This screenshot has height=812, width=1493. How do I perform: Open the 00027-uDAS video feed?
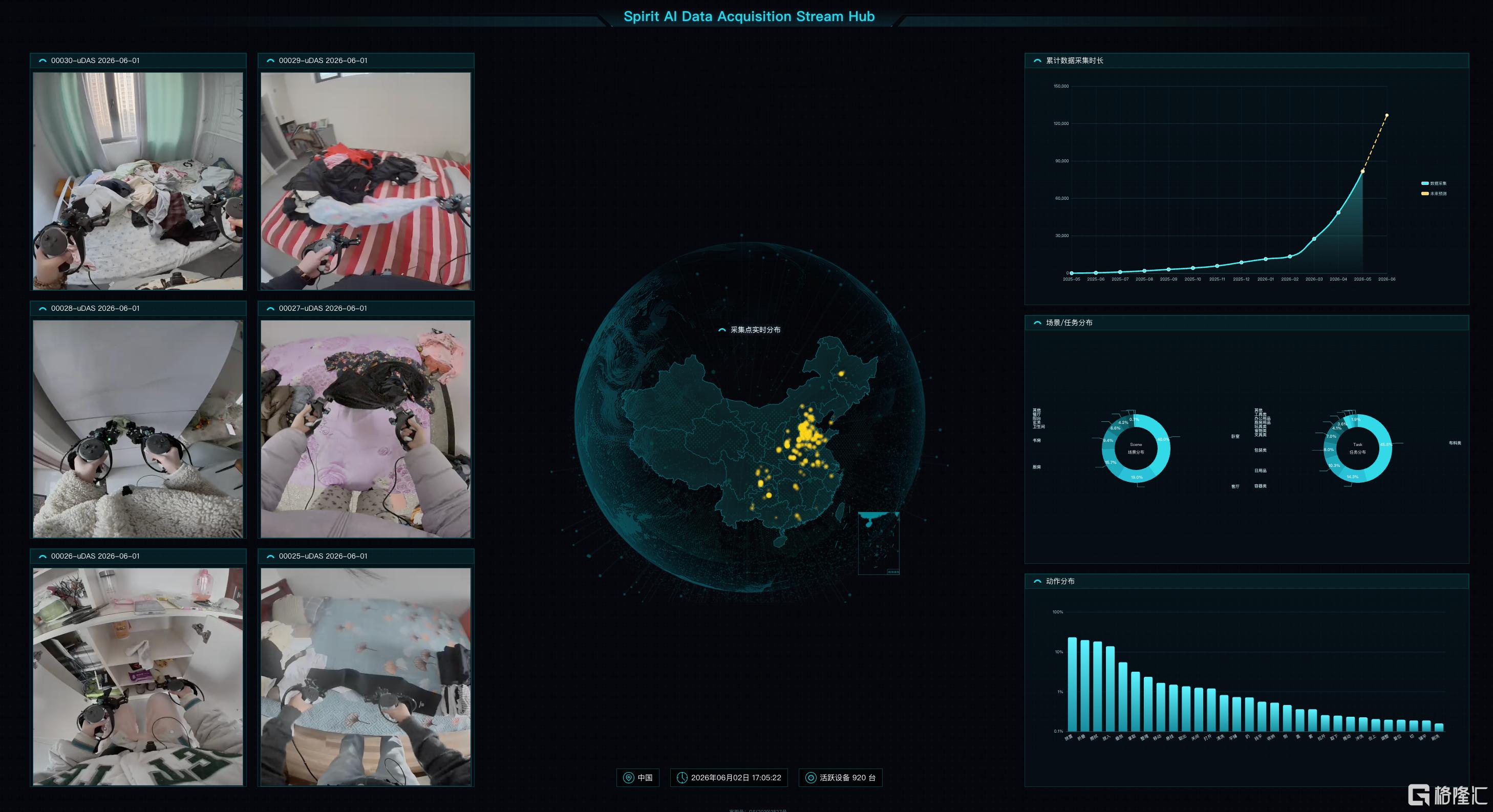(366, 429)
